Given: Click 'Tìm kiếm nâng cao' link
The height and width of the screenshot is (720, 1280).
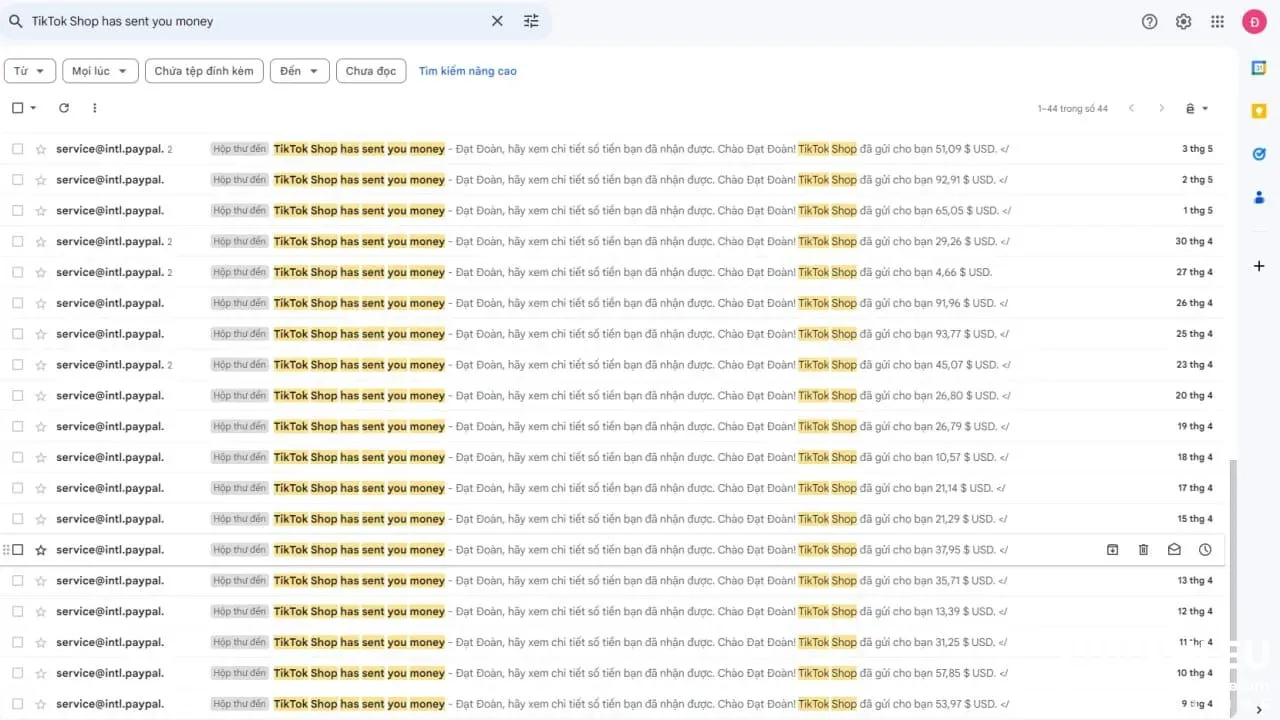Looking at the screenshot, I should pyautogui.click(x=468, y=71).
